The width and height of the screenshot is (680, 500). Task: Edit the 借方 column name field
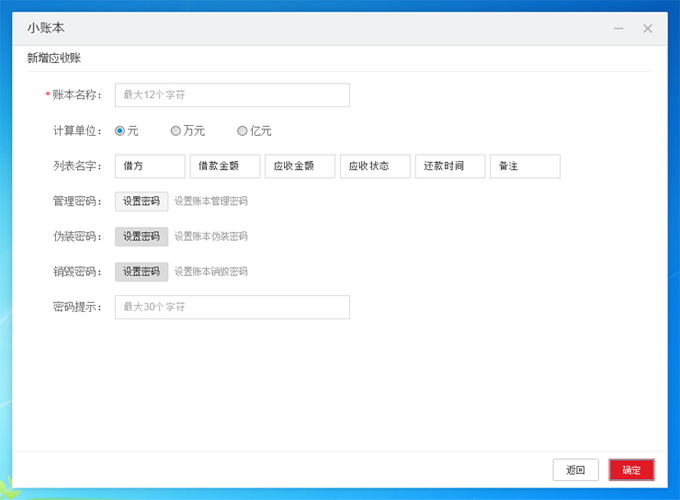coord(150,166)
